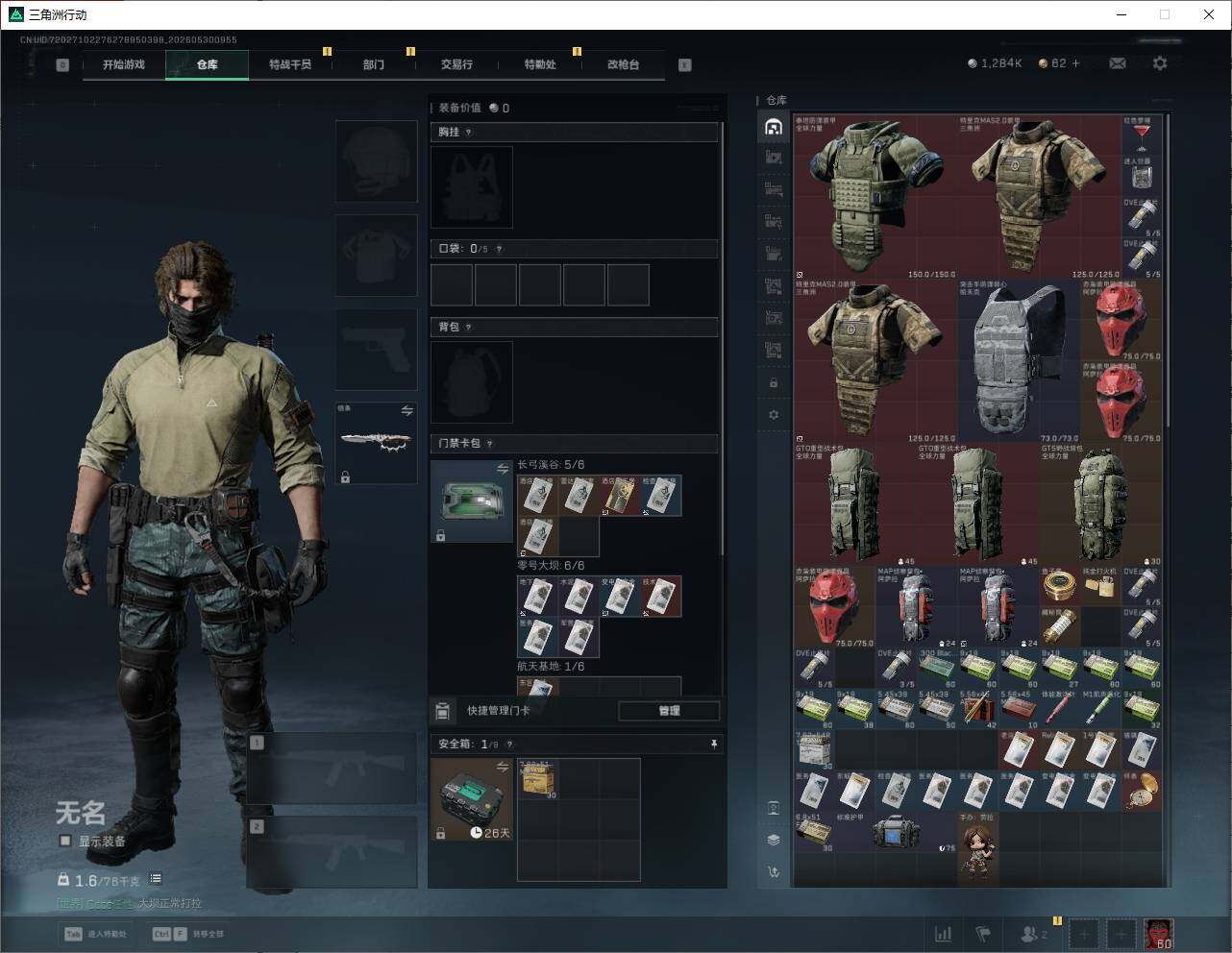Click the help icon beside 门禁卡包
The image size is (1232, 953).
[x=490, y=444]
